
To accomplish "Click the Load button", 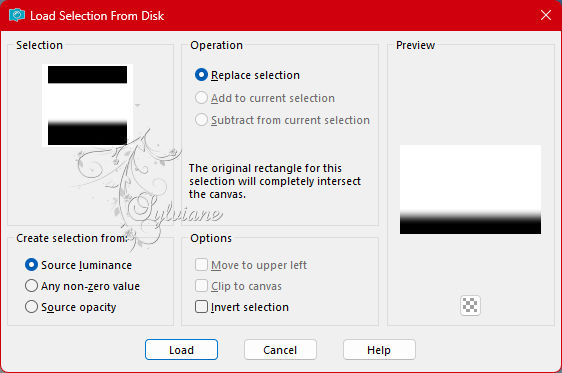I will click(181, 350).
